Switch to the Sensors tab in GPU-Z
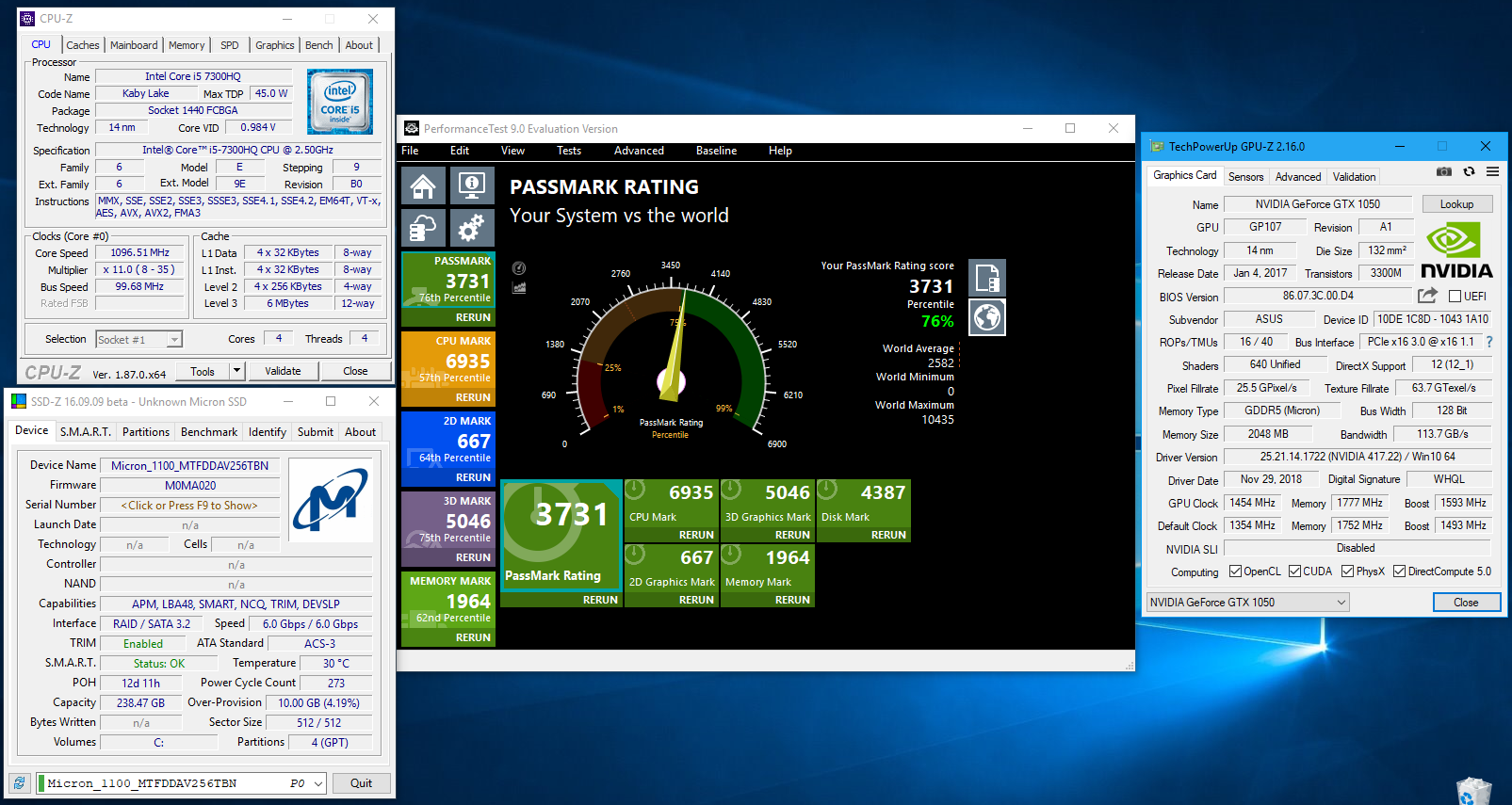This screenshot has height=805, width=1512. pyautogui.click(x=1246, y=177)
